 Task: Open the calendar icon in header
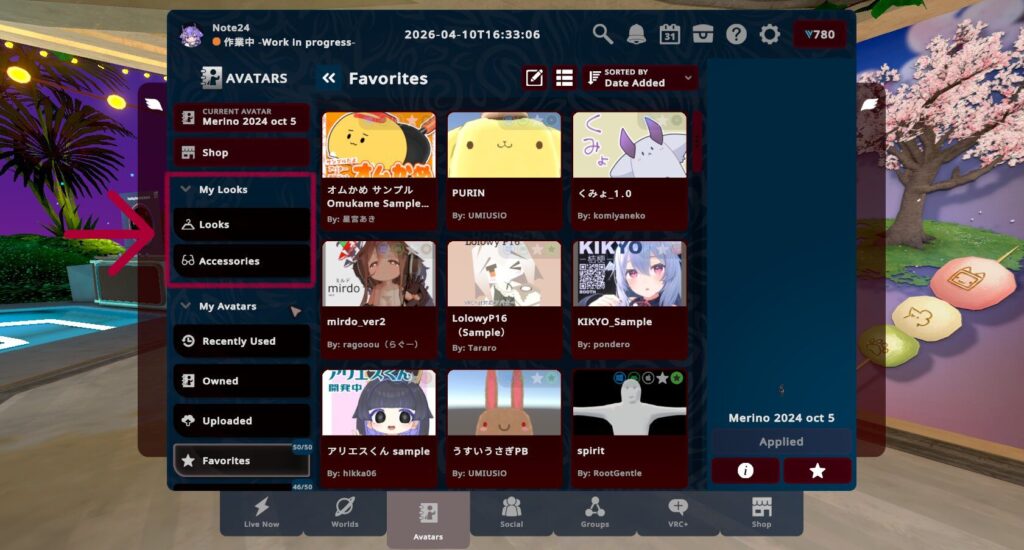pos(670,34)
